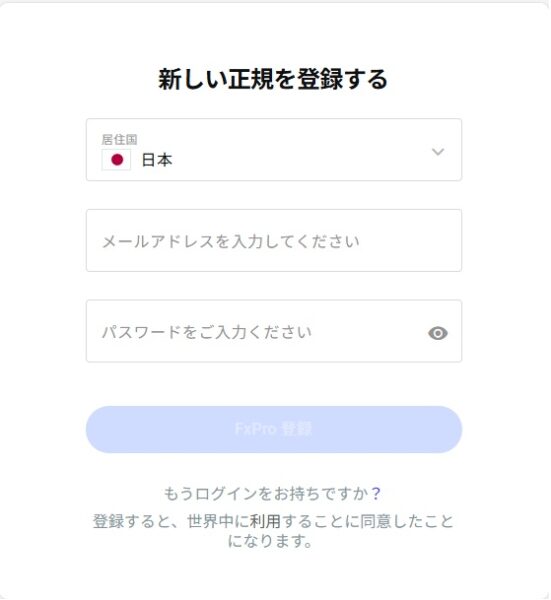
Task: Open the 利用 terms link
Action: point(265,521)
